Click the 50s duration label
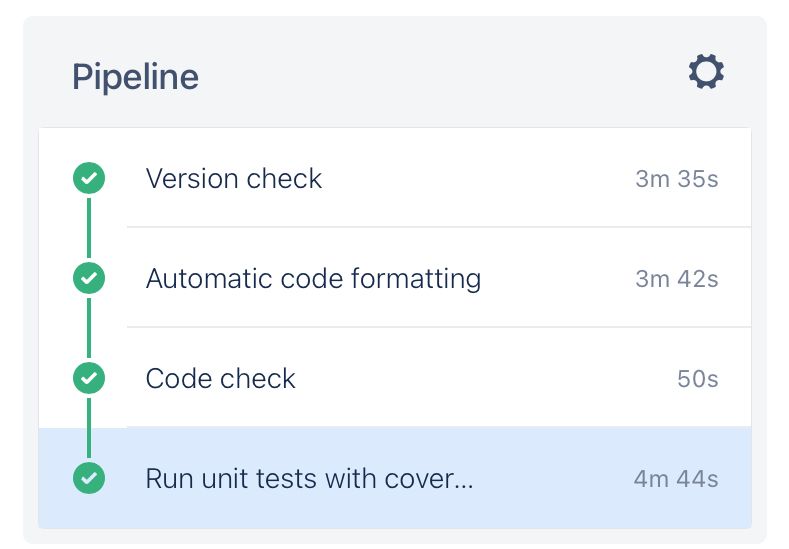 point(697,379)
